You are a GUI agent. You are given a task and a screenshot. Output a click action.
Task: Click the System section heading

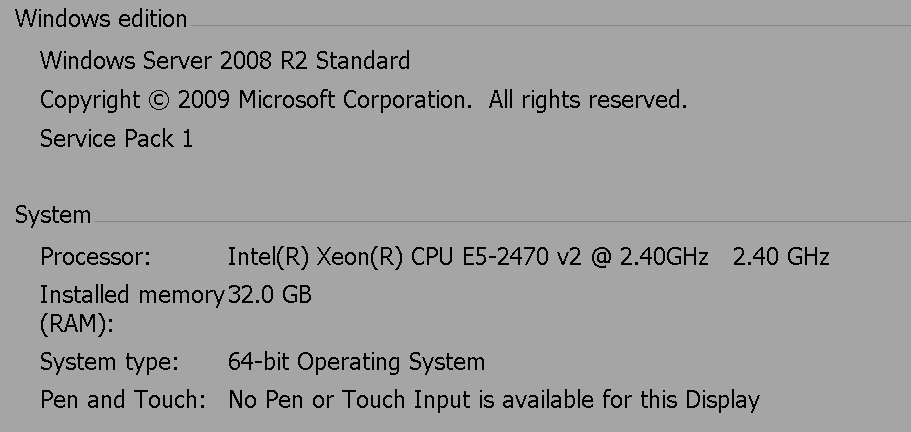(x=53, y=215)
